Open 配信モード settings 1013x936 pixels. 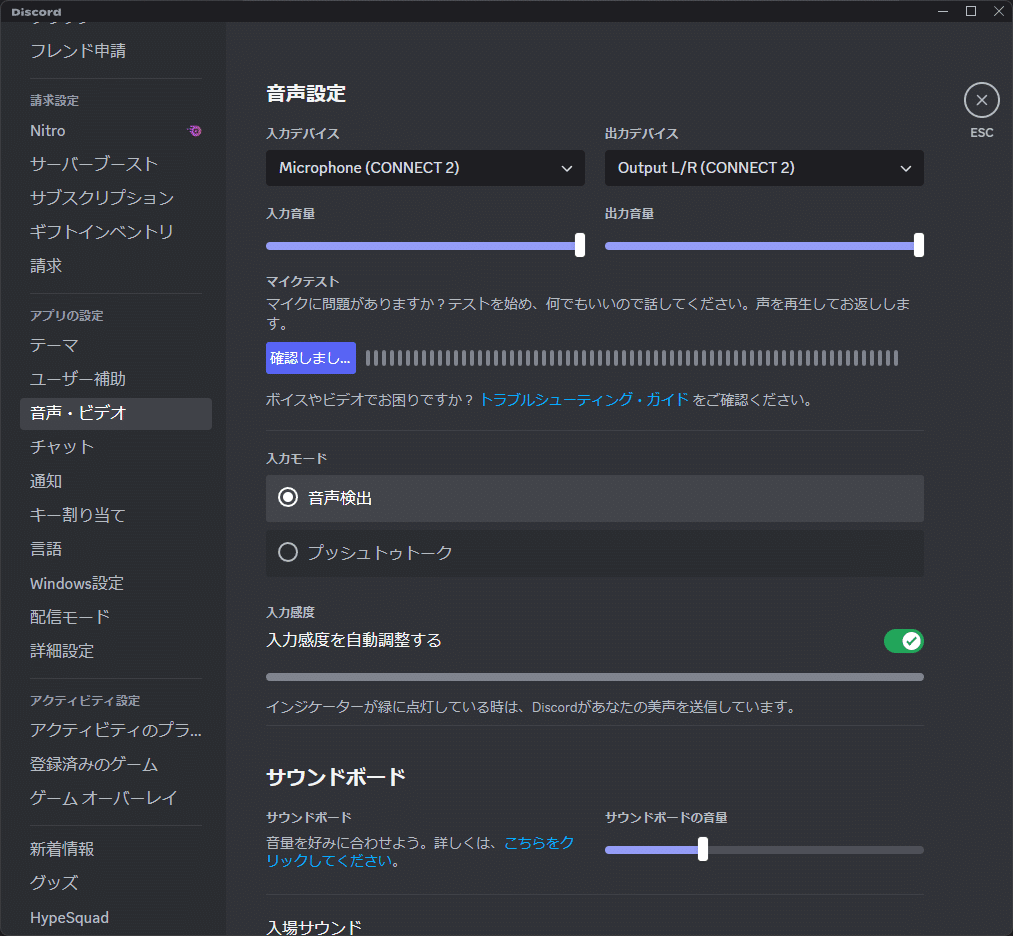pos(69,617)
